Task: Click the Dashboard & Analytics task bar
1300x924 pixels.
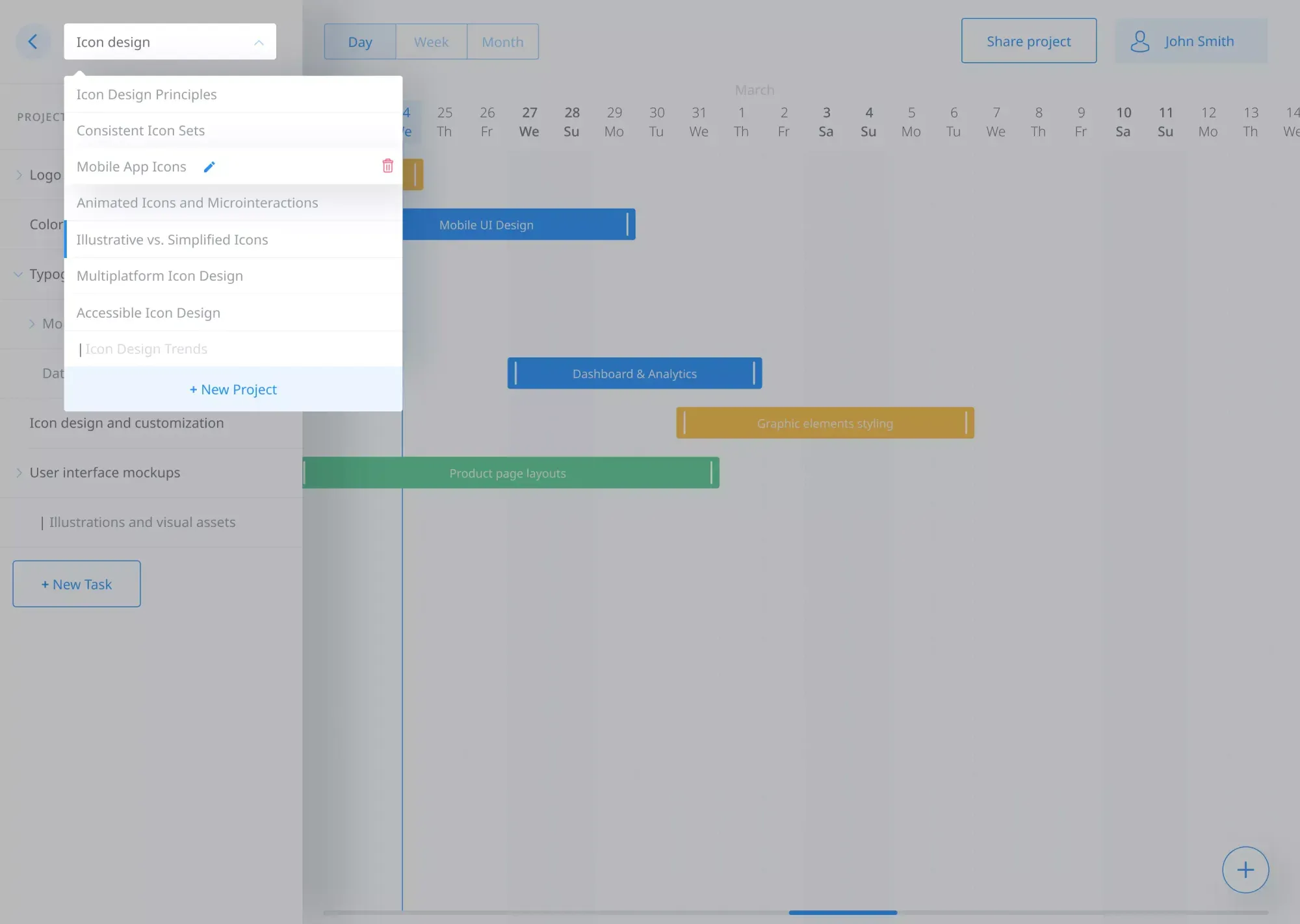Action: coord(634,373)
